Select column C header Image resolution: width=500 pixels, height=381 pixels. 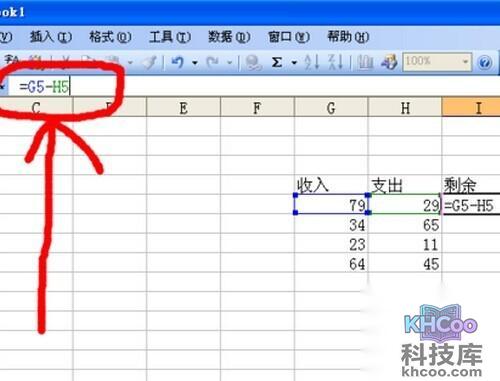point(36,108)
